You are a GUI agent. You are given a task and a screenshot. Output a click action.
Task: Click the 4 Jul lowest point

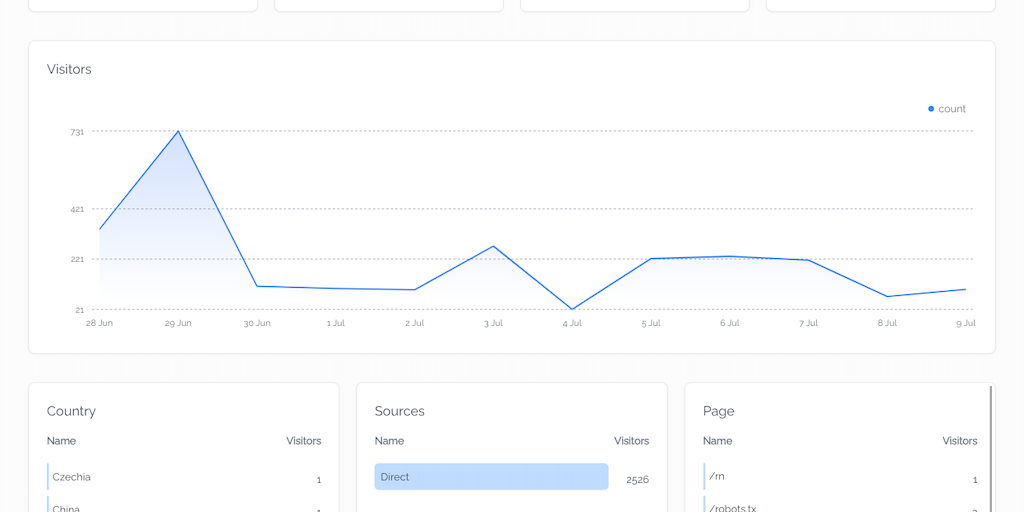point(572,309)
